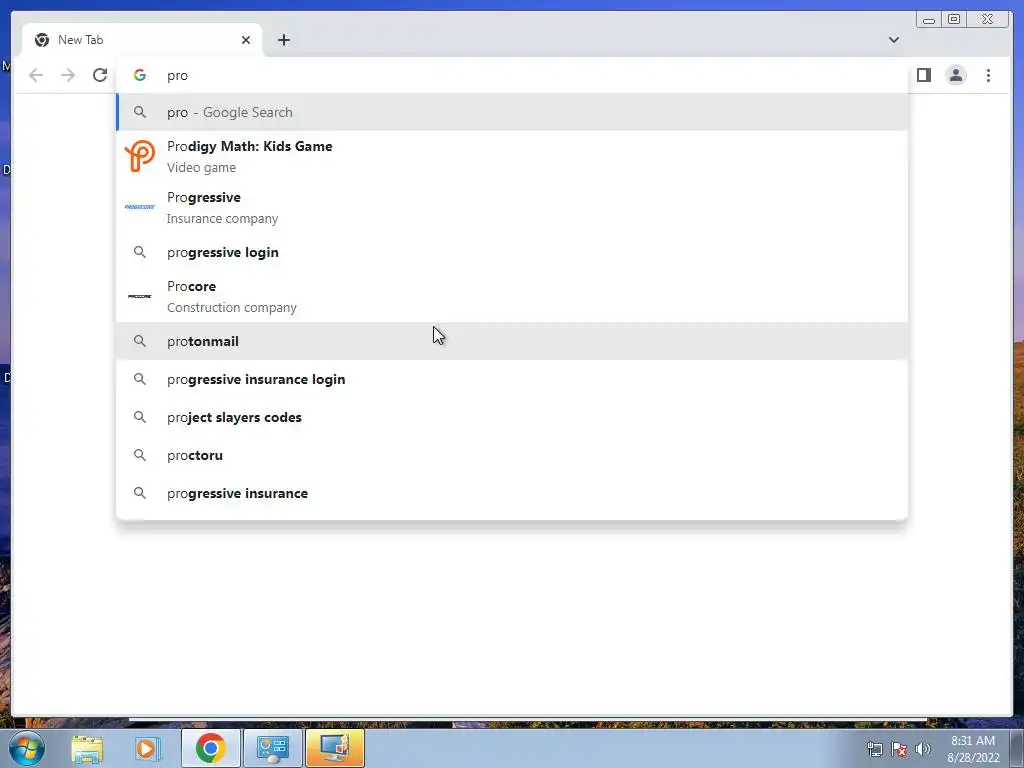Click the address bar containing pro
This screenshot has width=1024, height=768.
[512, 75]
